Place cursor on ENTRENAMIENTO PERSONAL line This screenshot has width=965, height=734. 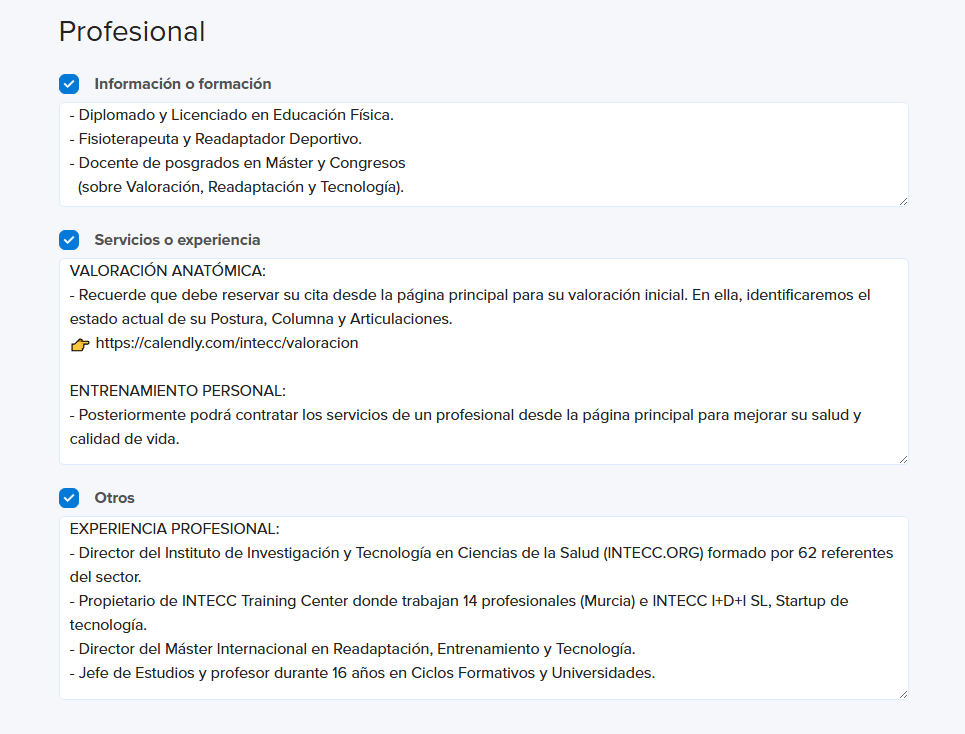point(177,391)
